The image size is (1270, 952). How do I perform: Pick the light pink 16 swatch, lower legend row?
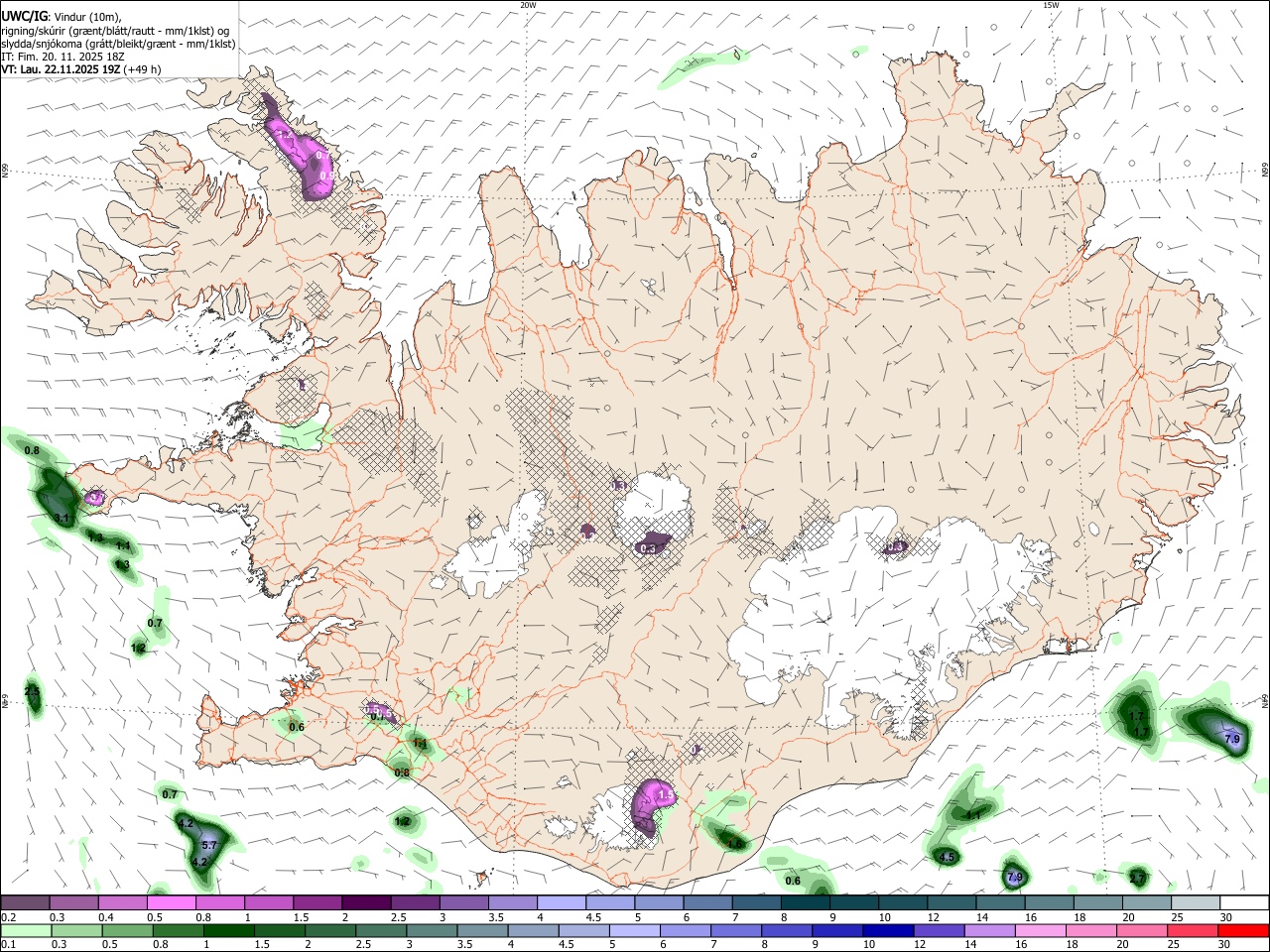pos(1038,931)
